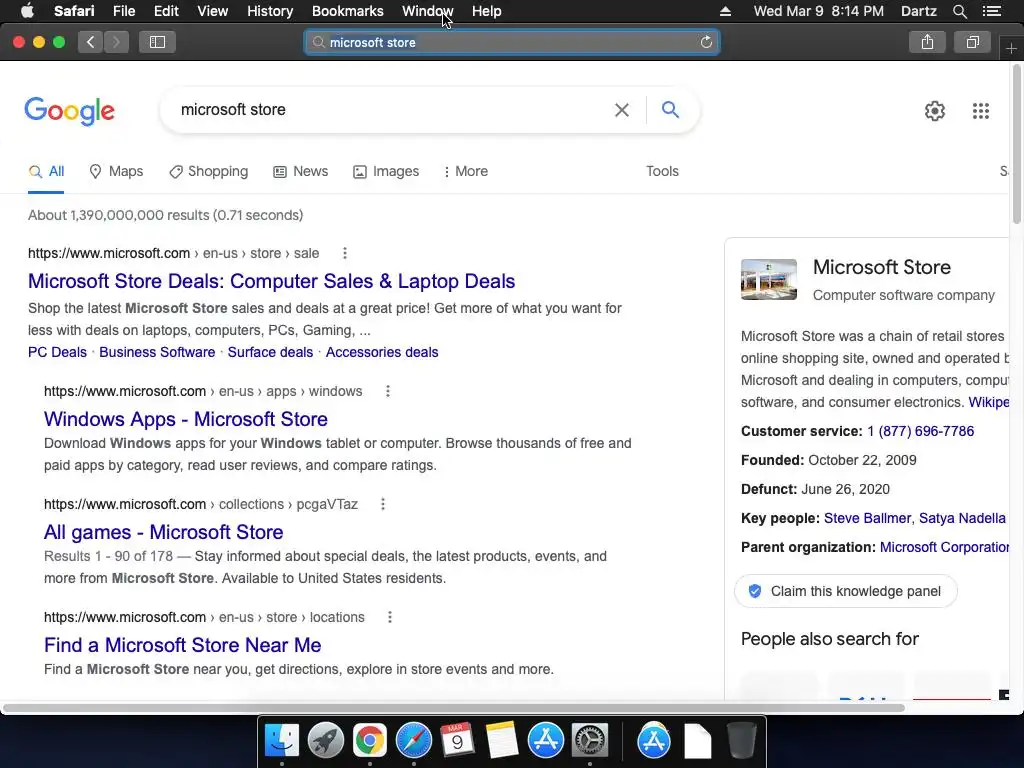Click the Microsoft Store panel thumbnail image
Screen dimensions: 1024x768
click(769, 280)
